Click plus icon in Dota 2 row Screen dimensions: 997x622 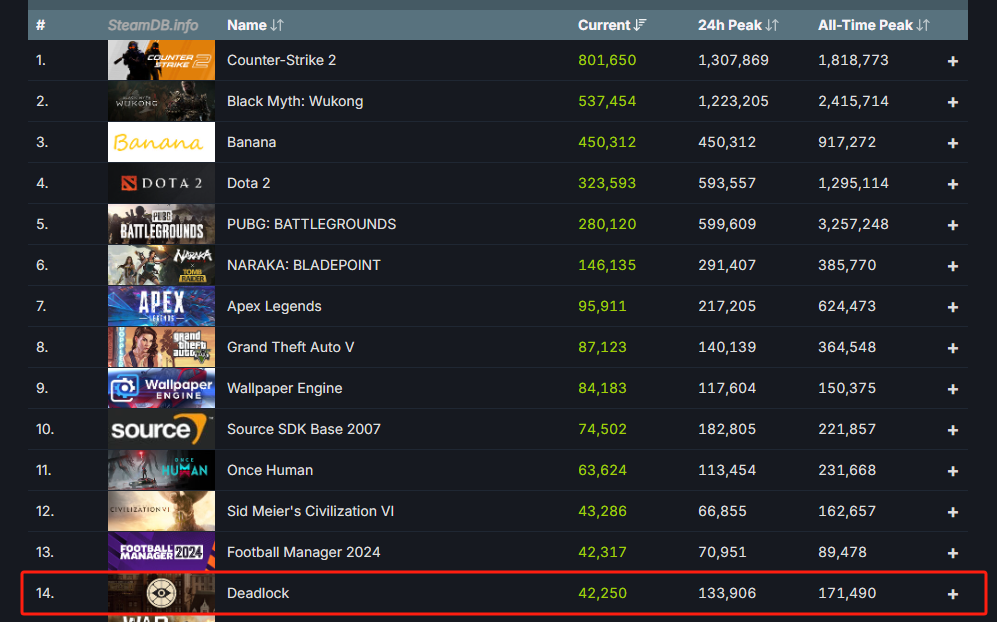952,184
